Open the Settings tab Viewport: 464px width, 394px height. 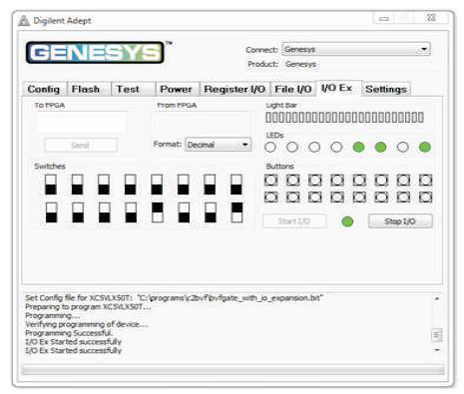pyautogui.click(x=386, y=89)
